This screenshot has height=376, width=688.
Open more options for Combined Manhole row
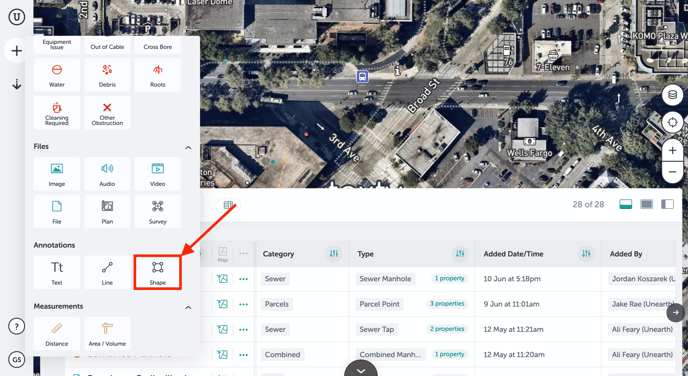pos(244,355)
